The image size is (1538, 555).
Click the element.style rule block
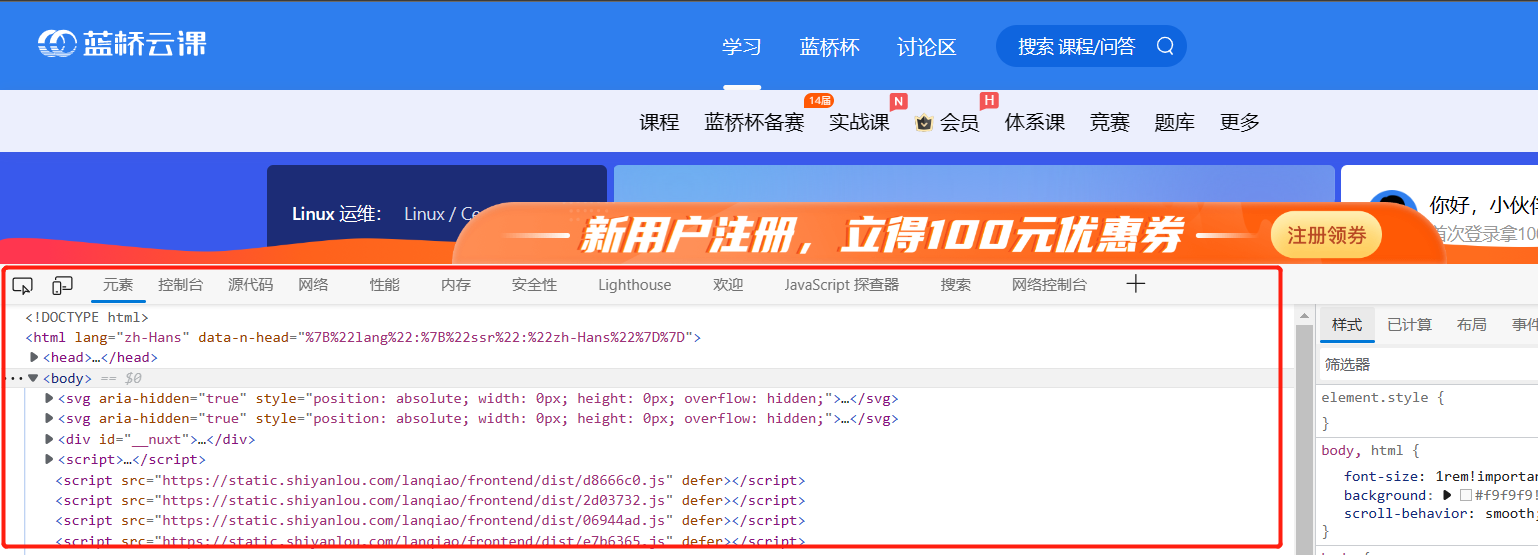(x=1429, y=410)
